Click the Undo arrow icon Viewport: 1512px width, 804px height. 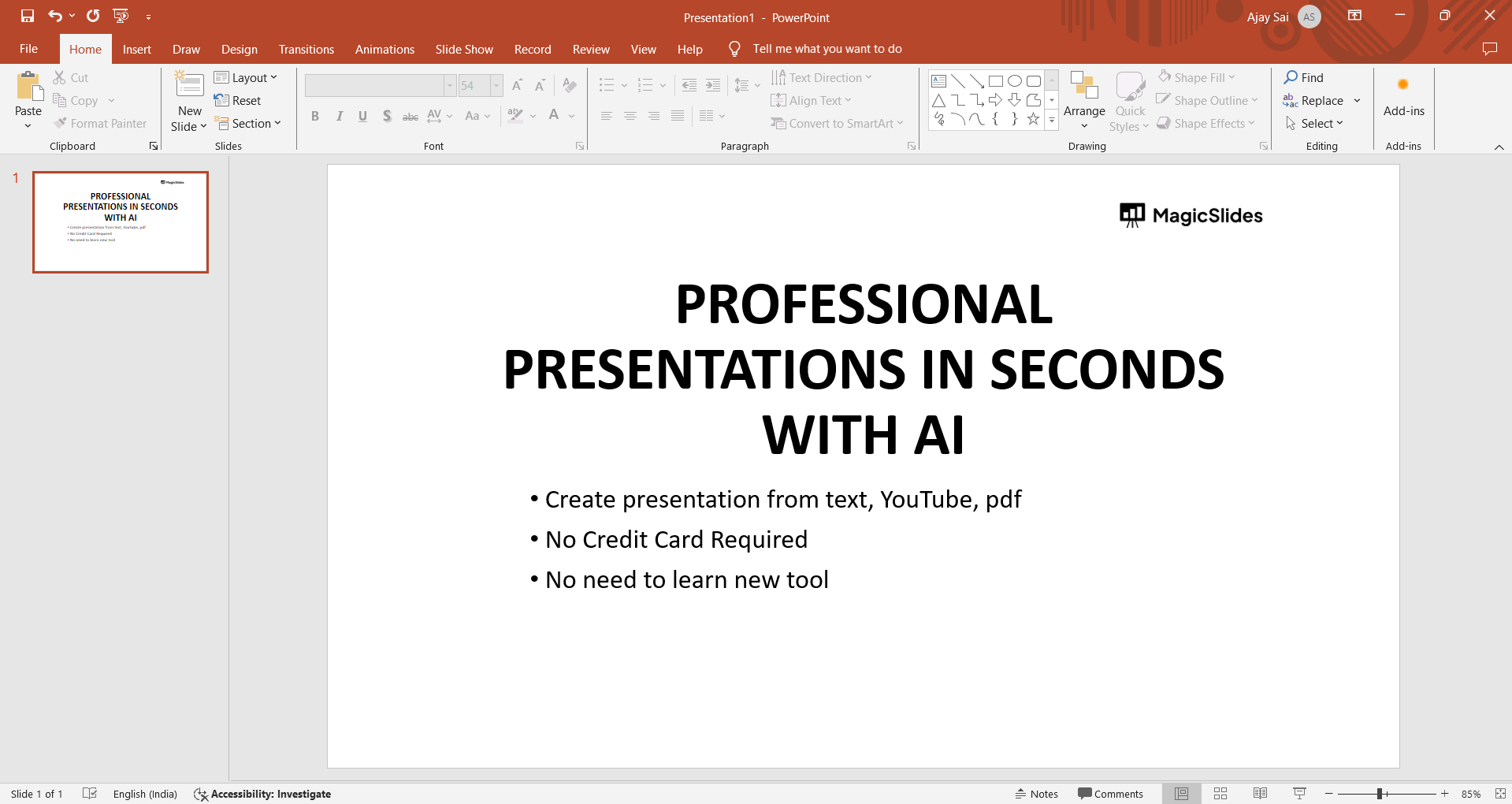pos(54,16)
